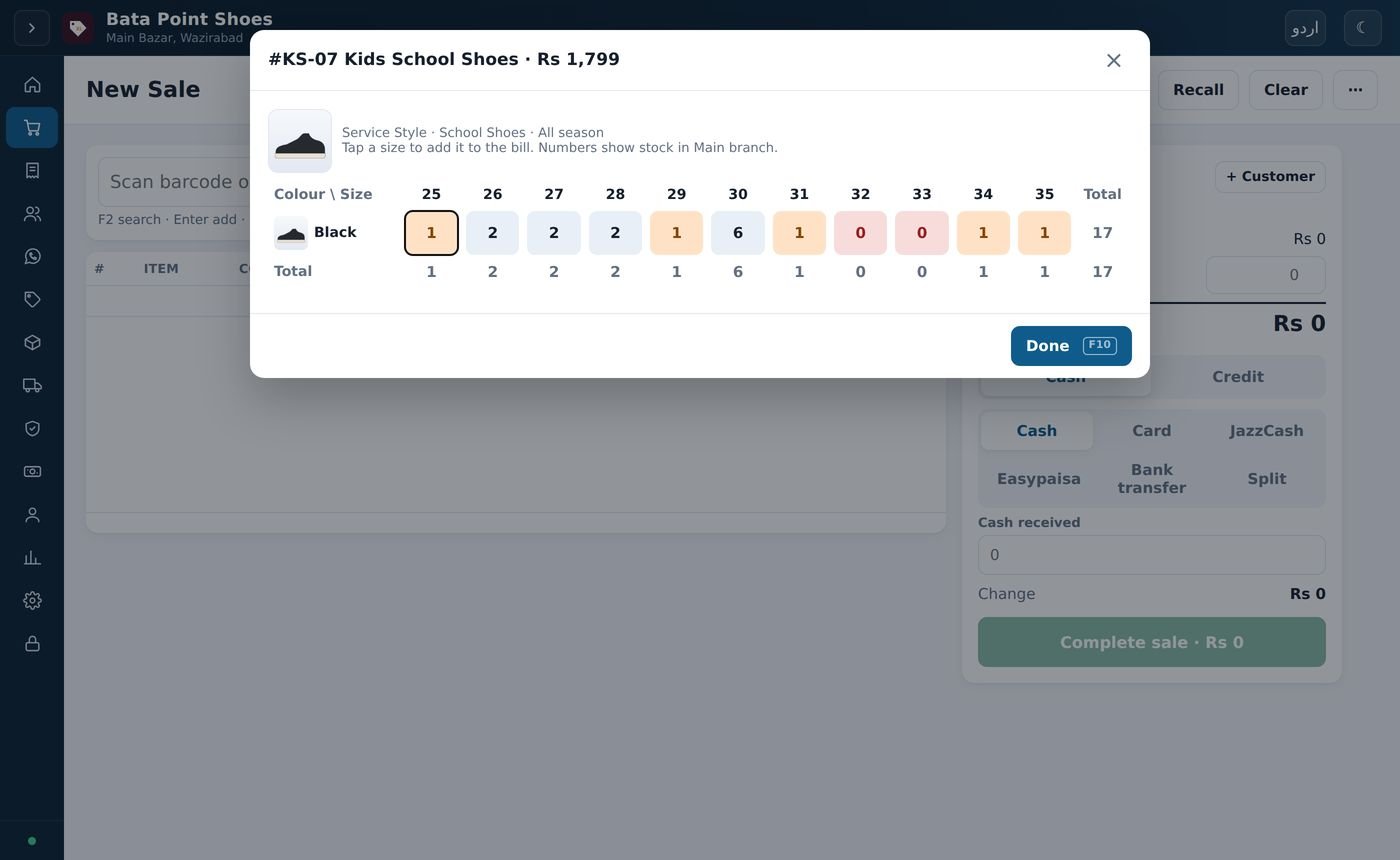This screenshot has width=1400, height=860.
Task: Select Easypaisa payment method
Action: pos(1038,479)
